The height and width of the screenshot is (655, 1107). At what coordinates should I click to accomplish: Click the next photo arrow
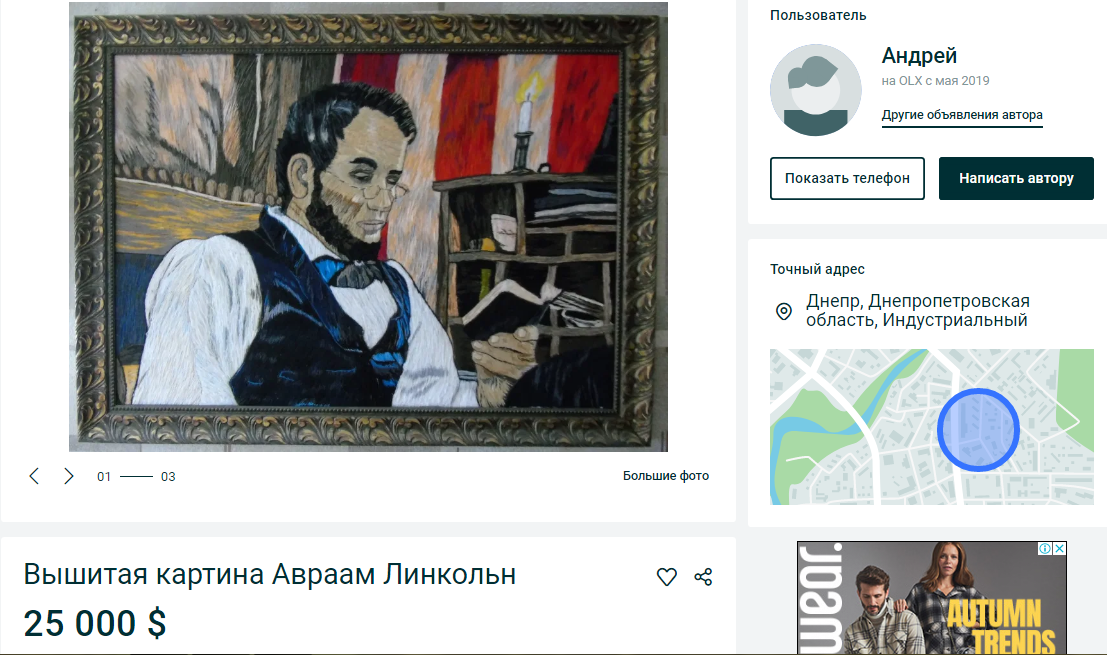(68, 476)
